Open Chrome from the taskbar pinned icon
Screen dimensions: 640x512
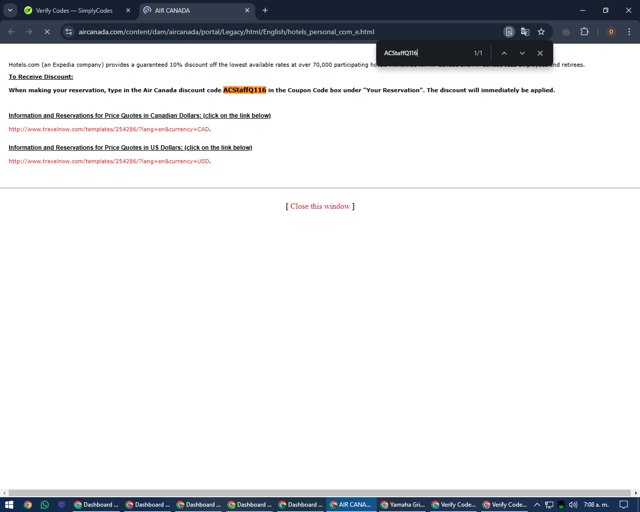[27, 505]
